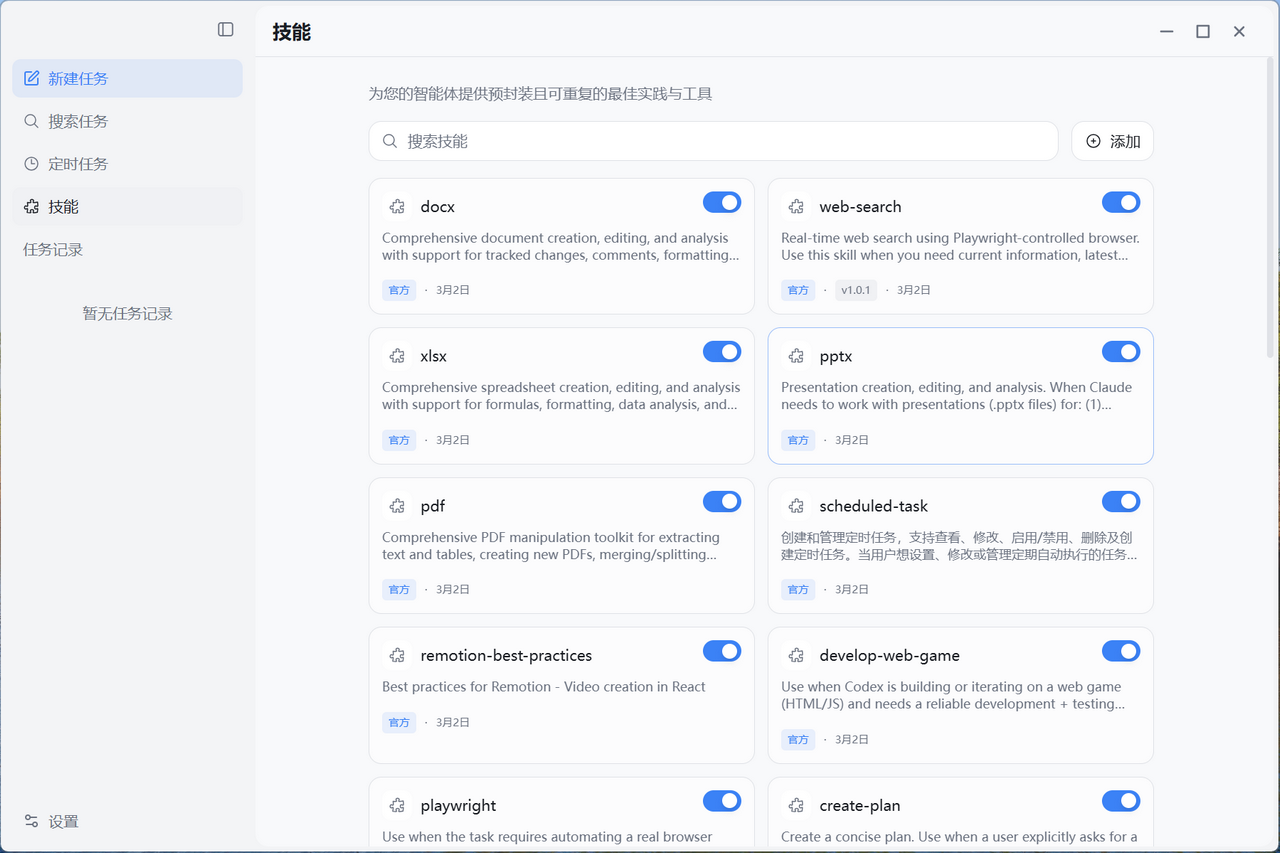Open 新建任务 in the sidebar
Screen dimensions: 1280x853
127,78
